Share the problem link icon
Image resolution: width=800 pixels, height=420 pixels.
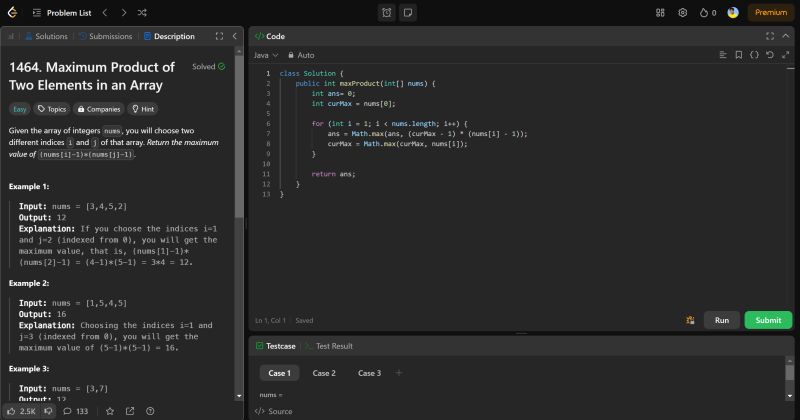[x=130, y=411]
